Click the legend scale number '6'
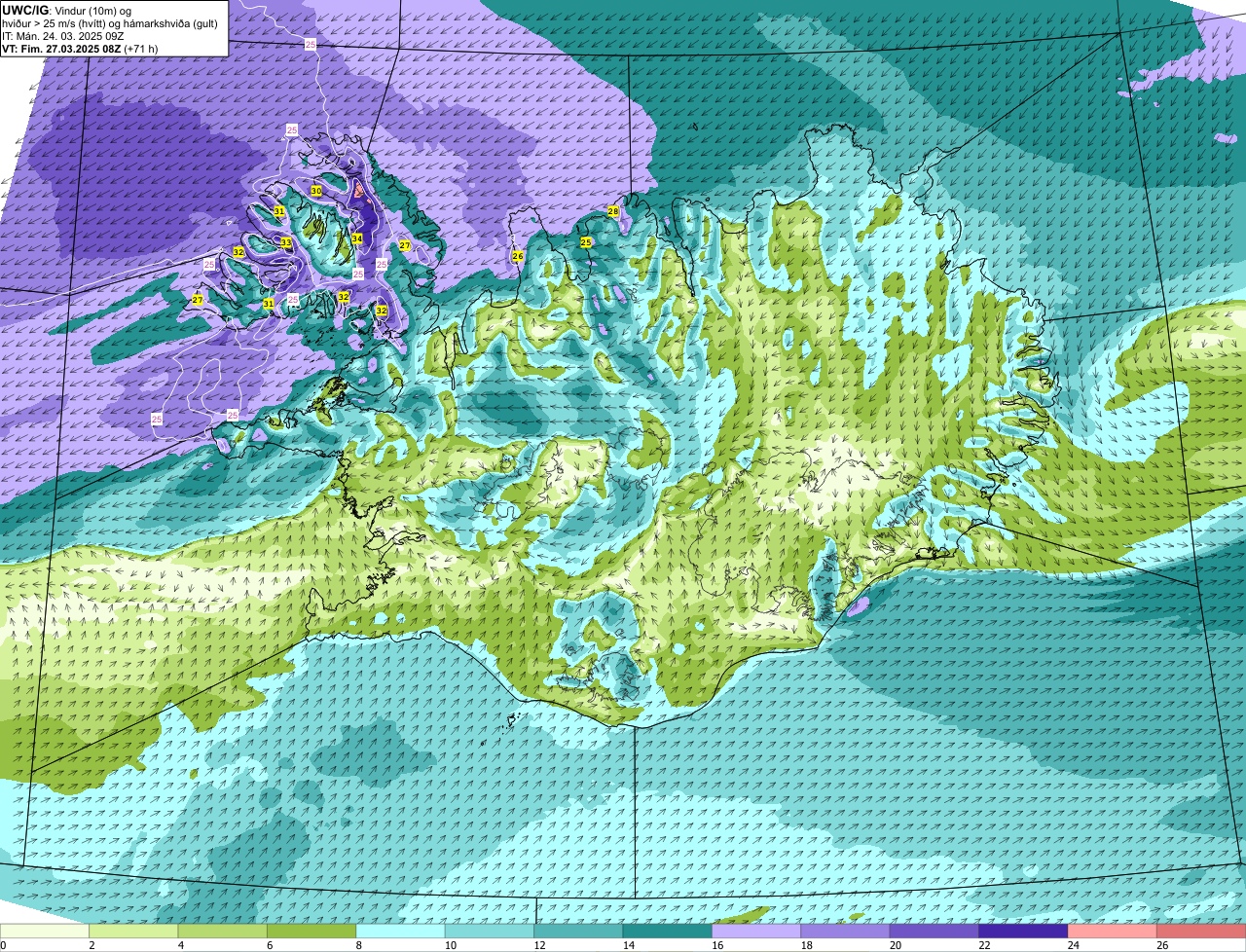The width and height of the screenshot is (1246, 952). tap(270, 945)
